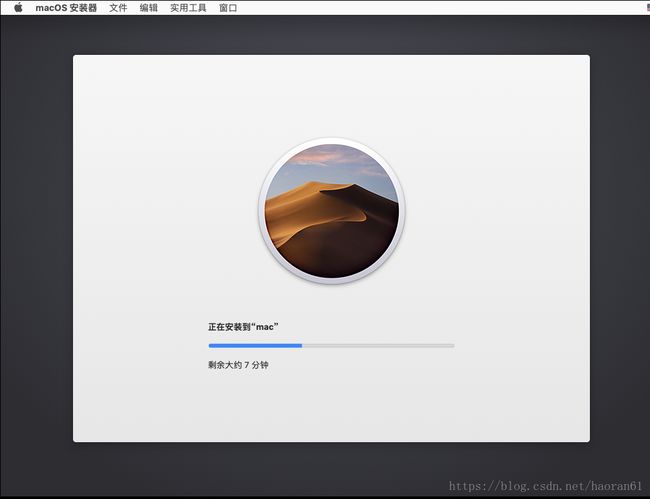
Task: Open the macOS 安装器 application menu
Action: (66, 8)
